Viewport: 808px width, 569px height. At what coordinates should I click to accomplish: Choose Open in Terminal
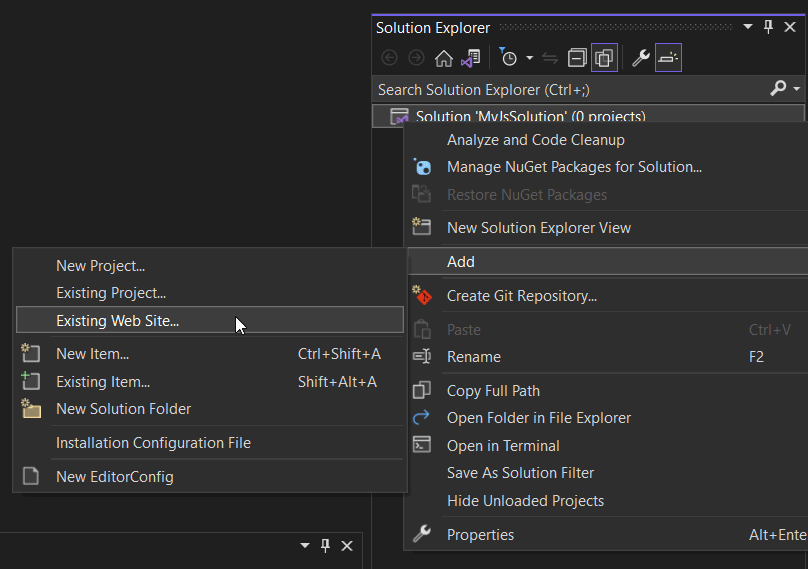503,446
